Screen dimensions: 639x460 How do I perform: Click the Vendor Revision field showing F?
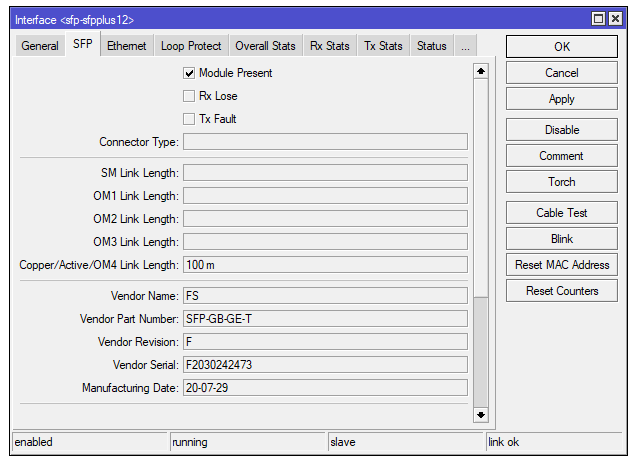coord(325,342)
